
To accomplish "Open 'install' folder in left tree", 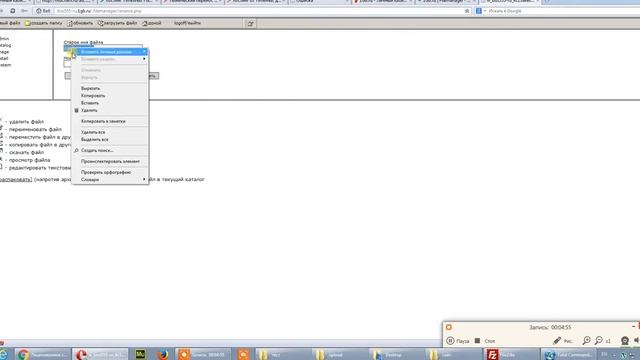I will [x=4, y=58].
